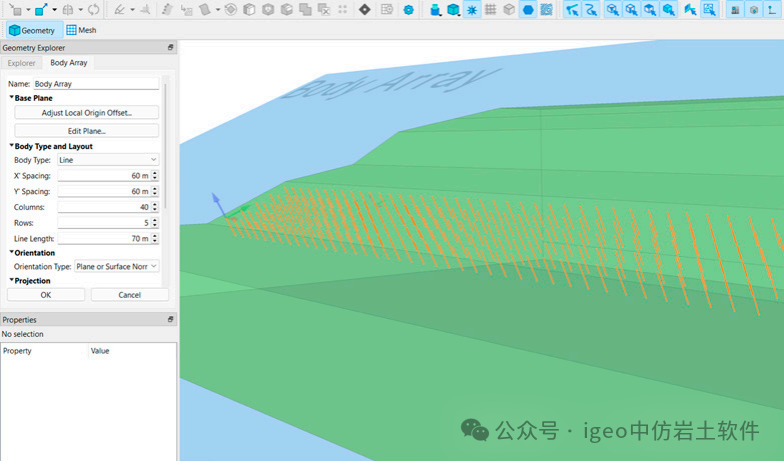Click the Columns stepper arrows

click(x=155, y=207)
